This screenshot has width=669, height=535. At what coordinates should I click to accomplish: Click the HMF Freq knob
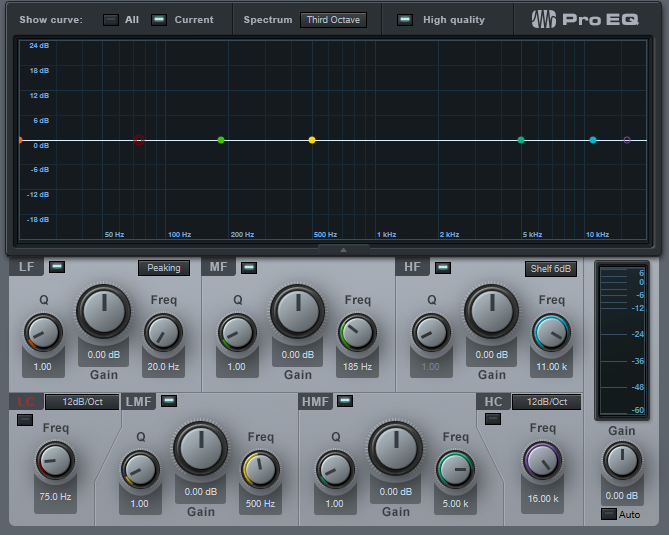point(455,470)
